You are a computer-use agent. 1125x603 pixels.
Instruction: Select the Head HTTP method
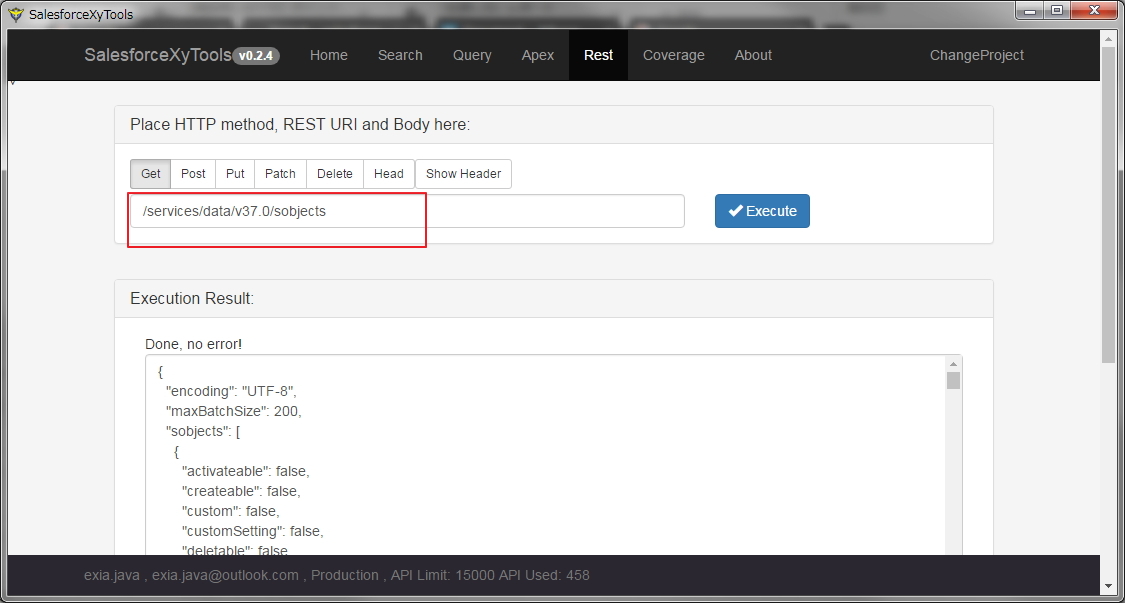pos(389,174)
